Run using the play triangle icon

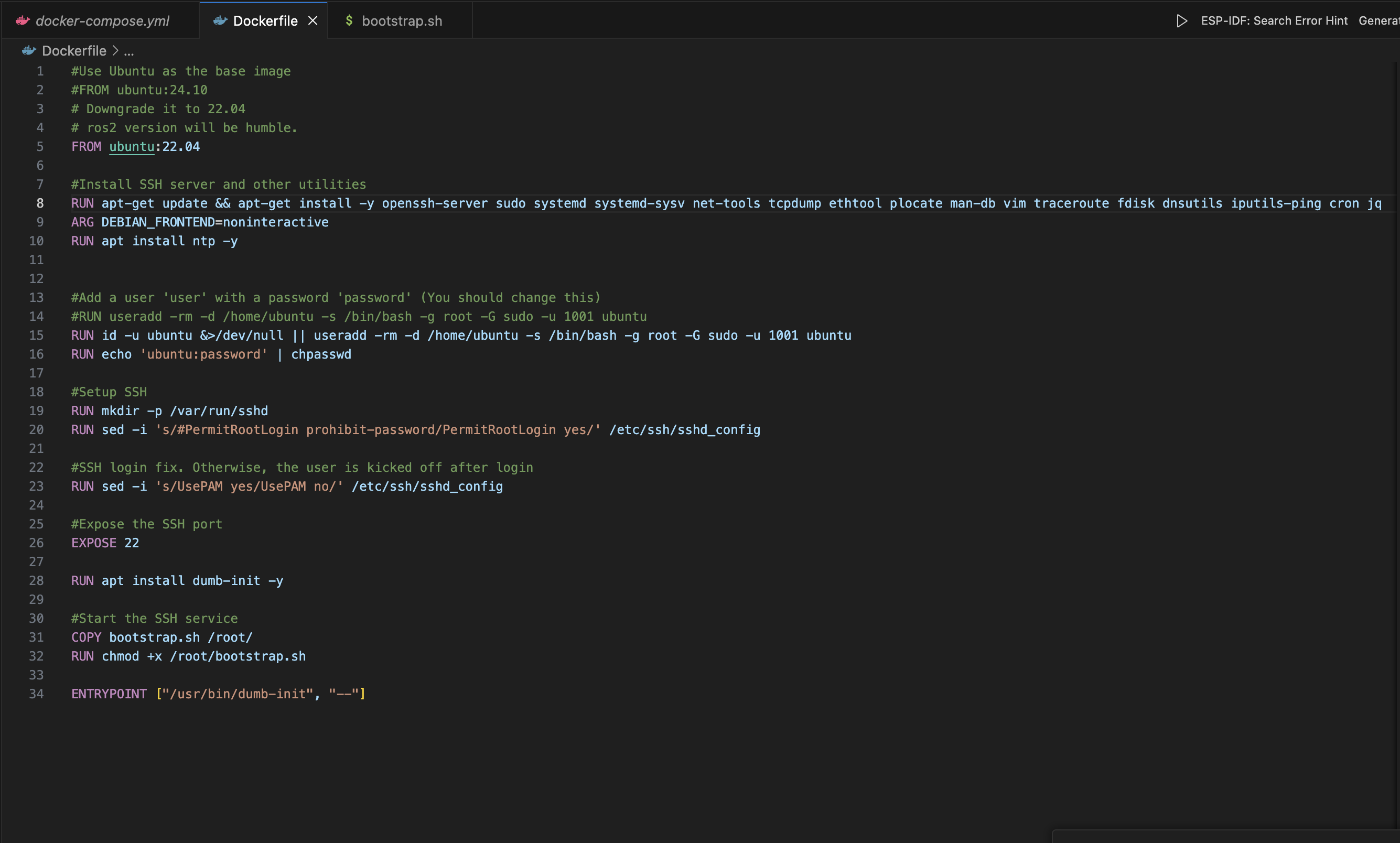click(x=1182, y=21)
